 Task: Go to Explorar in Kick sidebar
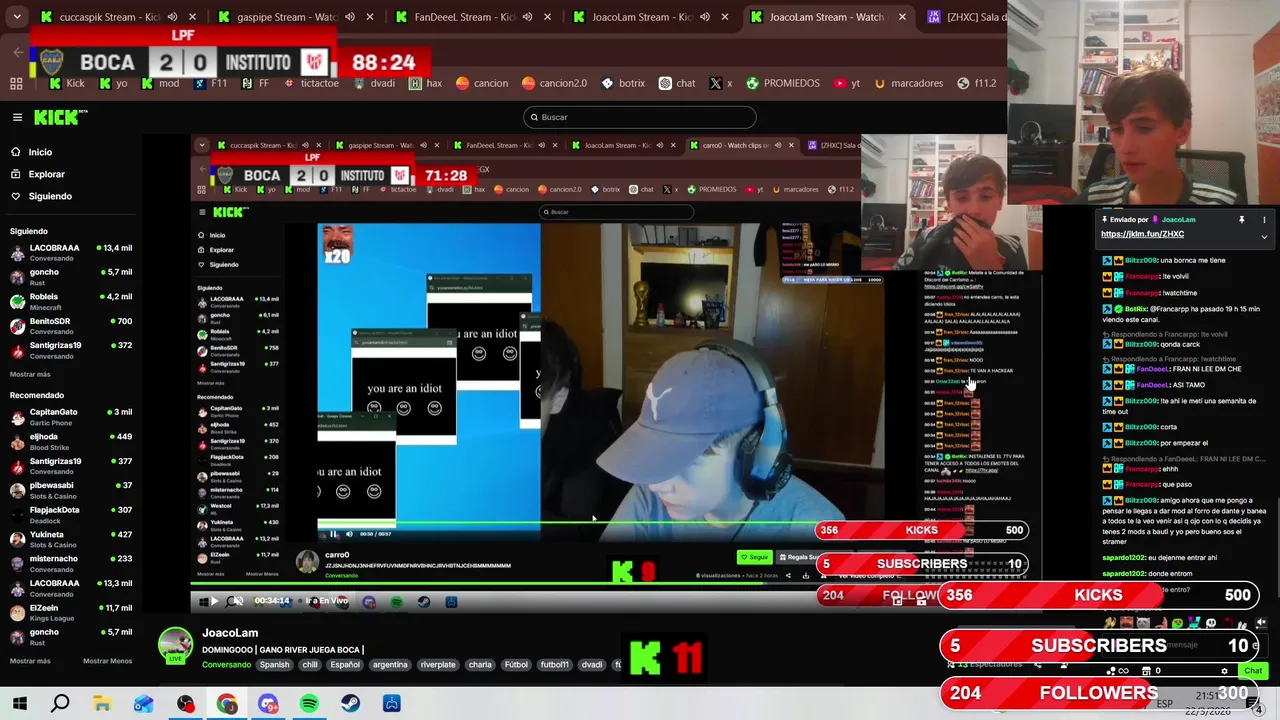coord(46,174)
